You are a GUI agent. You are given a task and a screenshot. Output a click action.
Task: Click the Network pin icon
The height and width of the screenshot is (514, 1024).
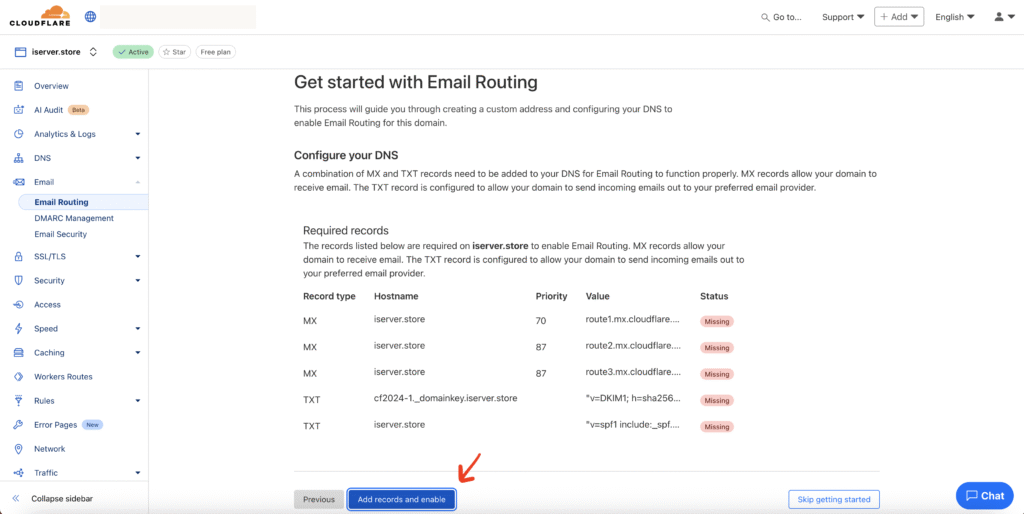click(19, 449)
